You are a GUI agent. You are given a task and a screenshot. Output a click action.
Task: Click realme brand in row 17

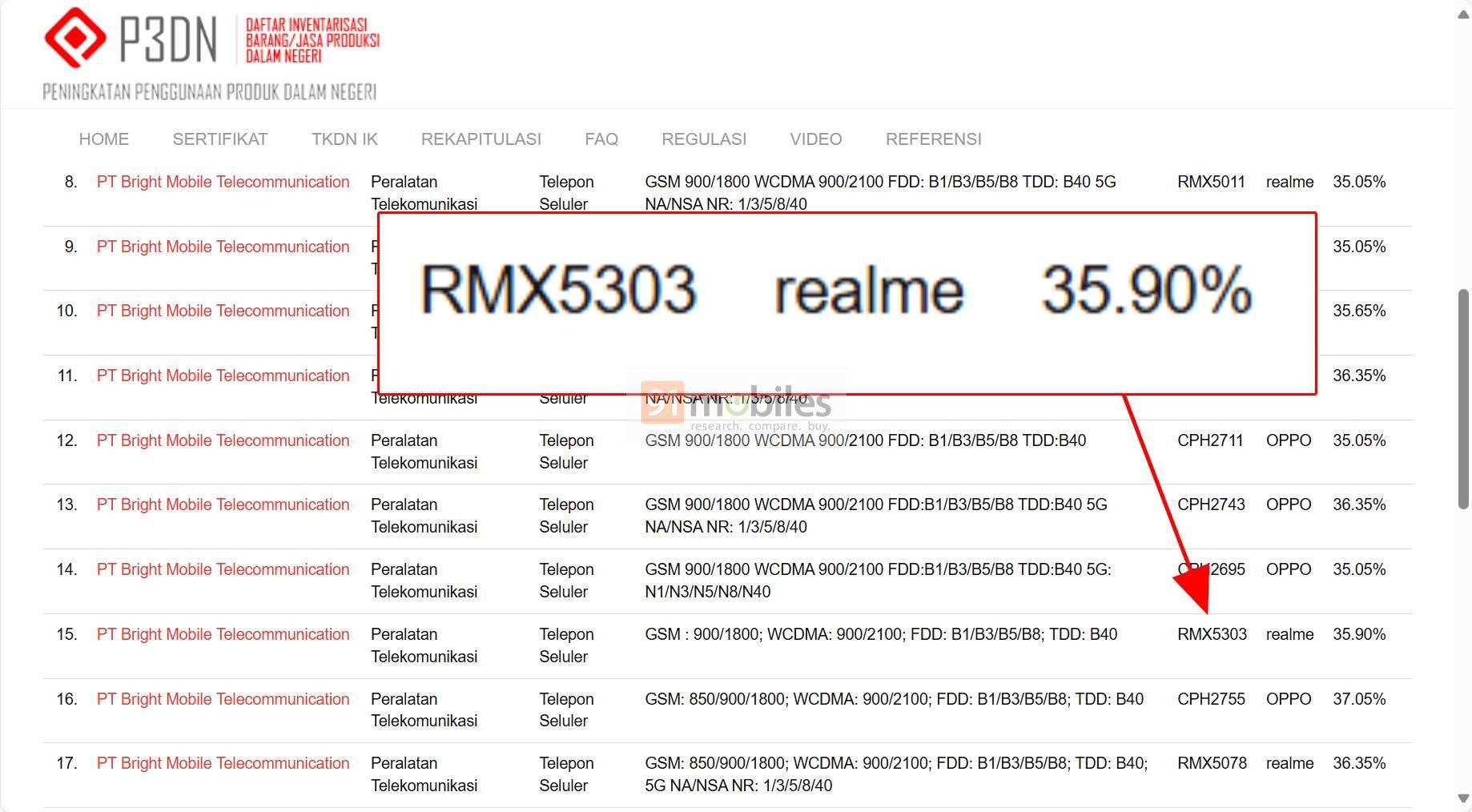pyautogui.click(x=1289, y=763)
